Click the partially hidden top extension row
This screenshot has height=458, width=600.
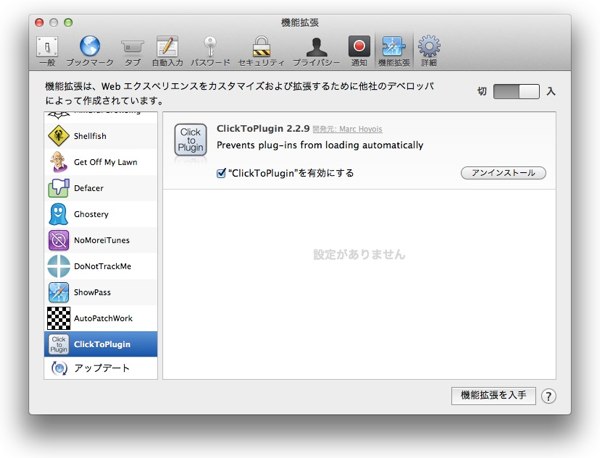[101, 116]
